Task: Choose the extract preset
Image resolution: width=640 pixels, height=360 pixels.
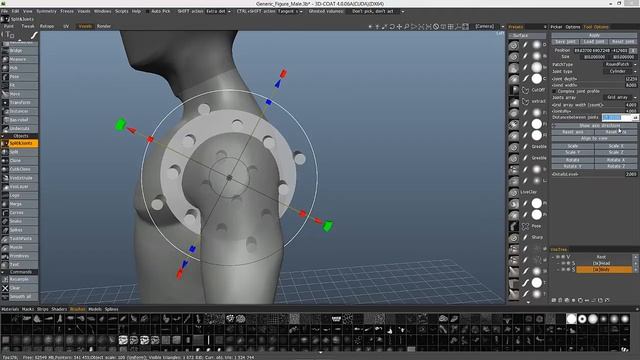Action: click(527, 101)
